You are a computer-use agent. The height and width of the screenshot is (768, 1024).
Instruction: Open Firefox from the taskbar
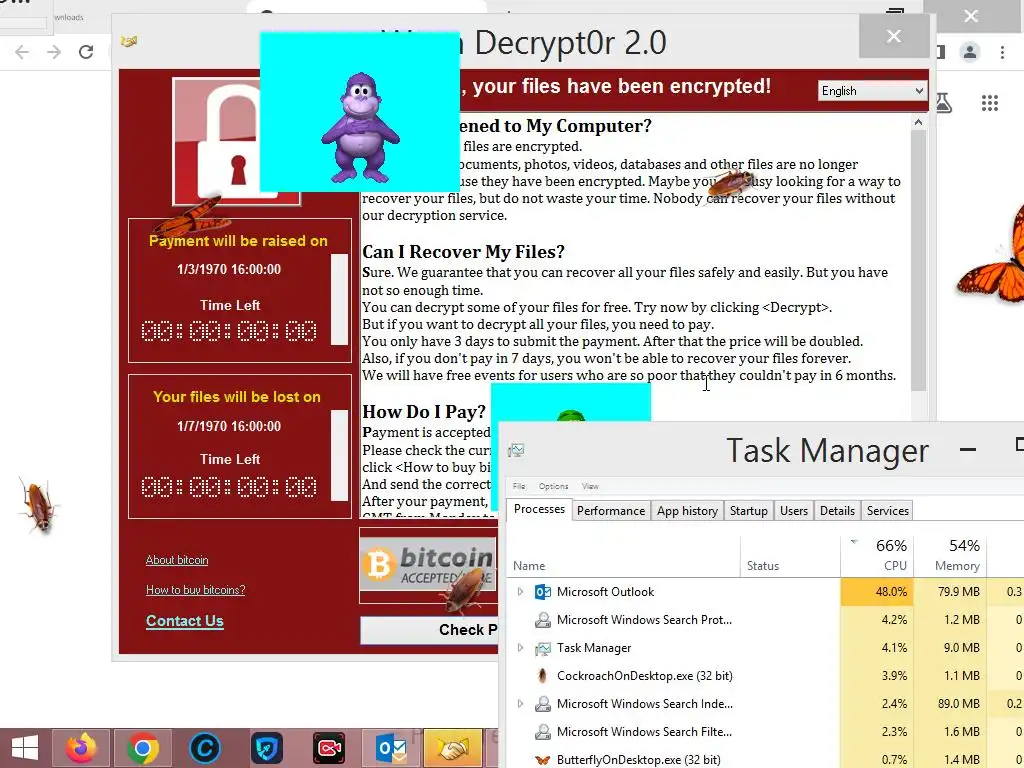click(x=81, y=748)
